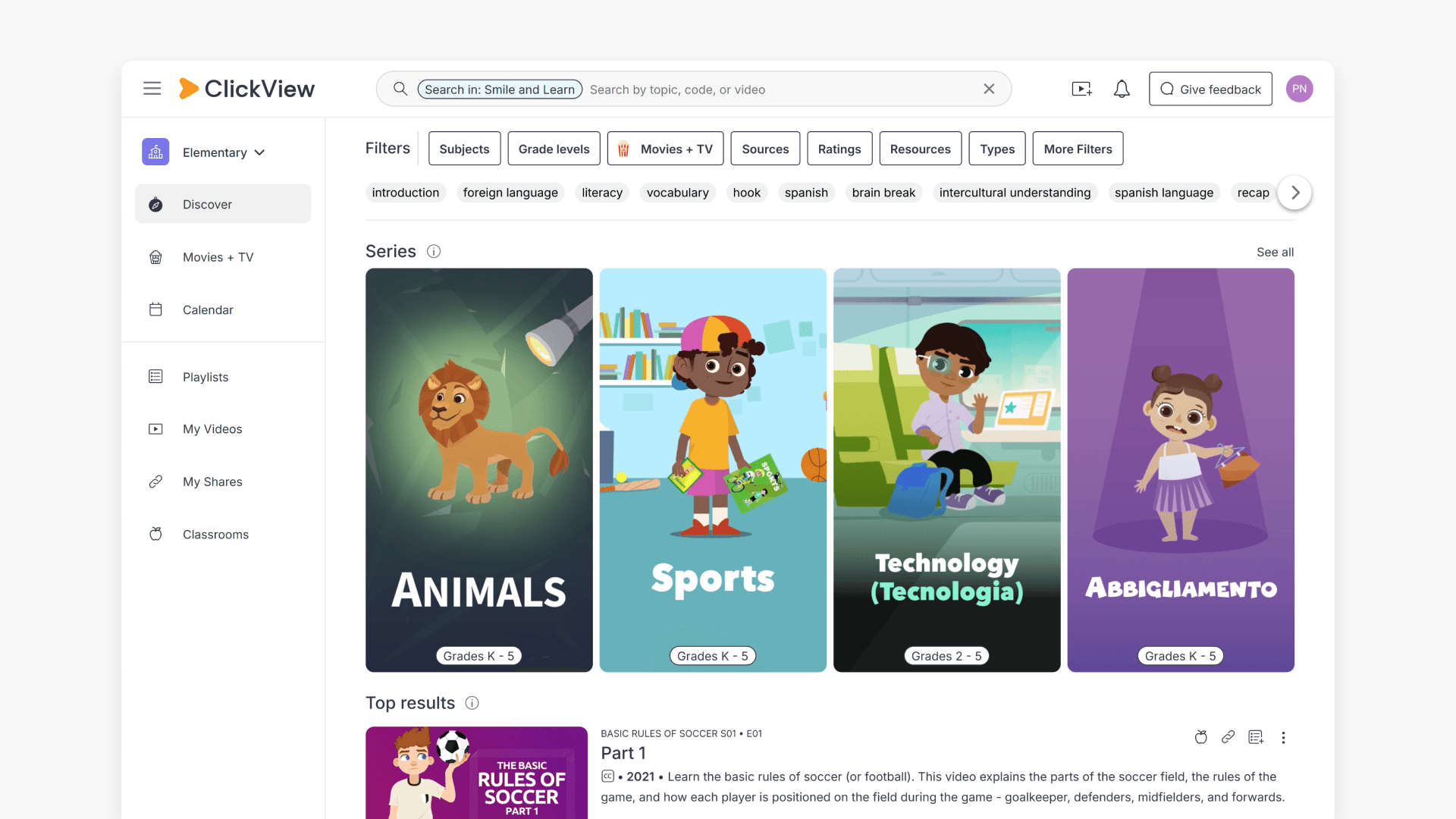Open the Grade levels filter
This screenshot has height=819, width=1456.
click(x=554, y=149)
